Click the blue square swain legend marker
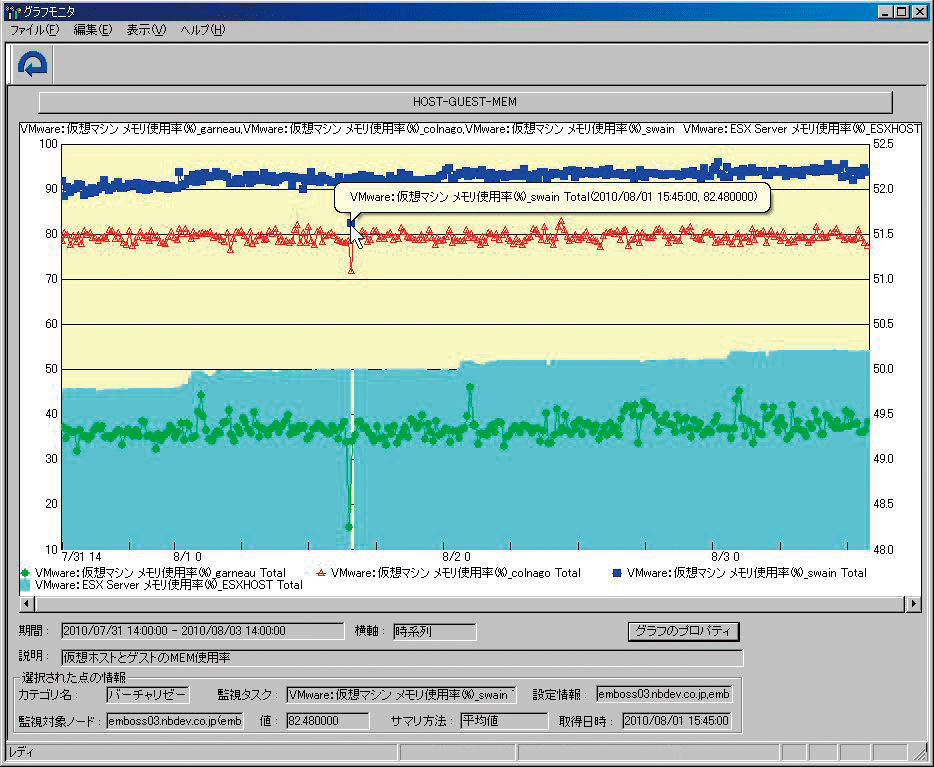The height and width of the screenshot is (767, 934). (617, 573)
